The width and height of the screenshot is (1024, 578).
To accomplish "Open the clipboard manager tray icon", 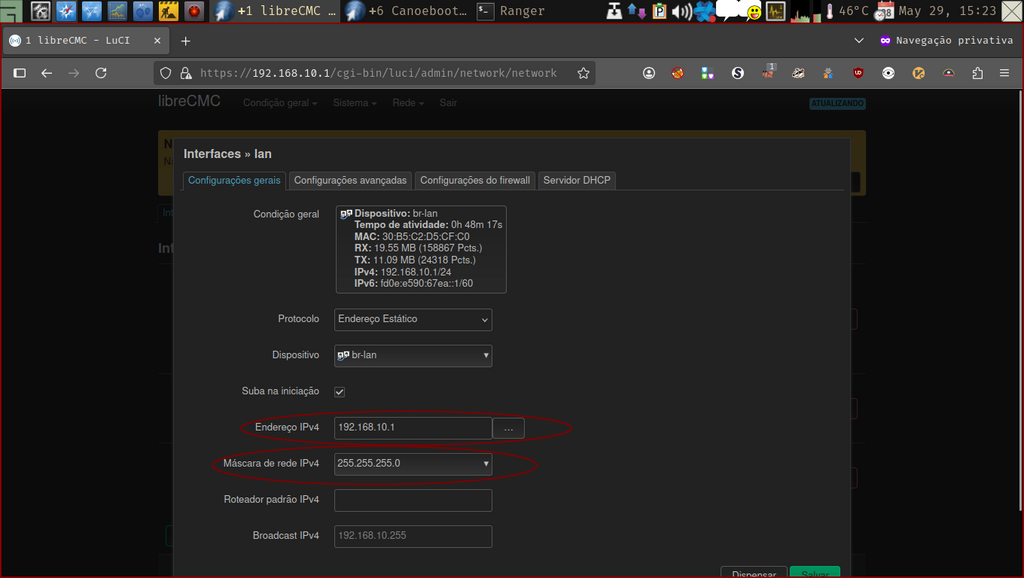I will (x=659, y=11).
